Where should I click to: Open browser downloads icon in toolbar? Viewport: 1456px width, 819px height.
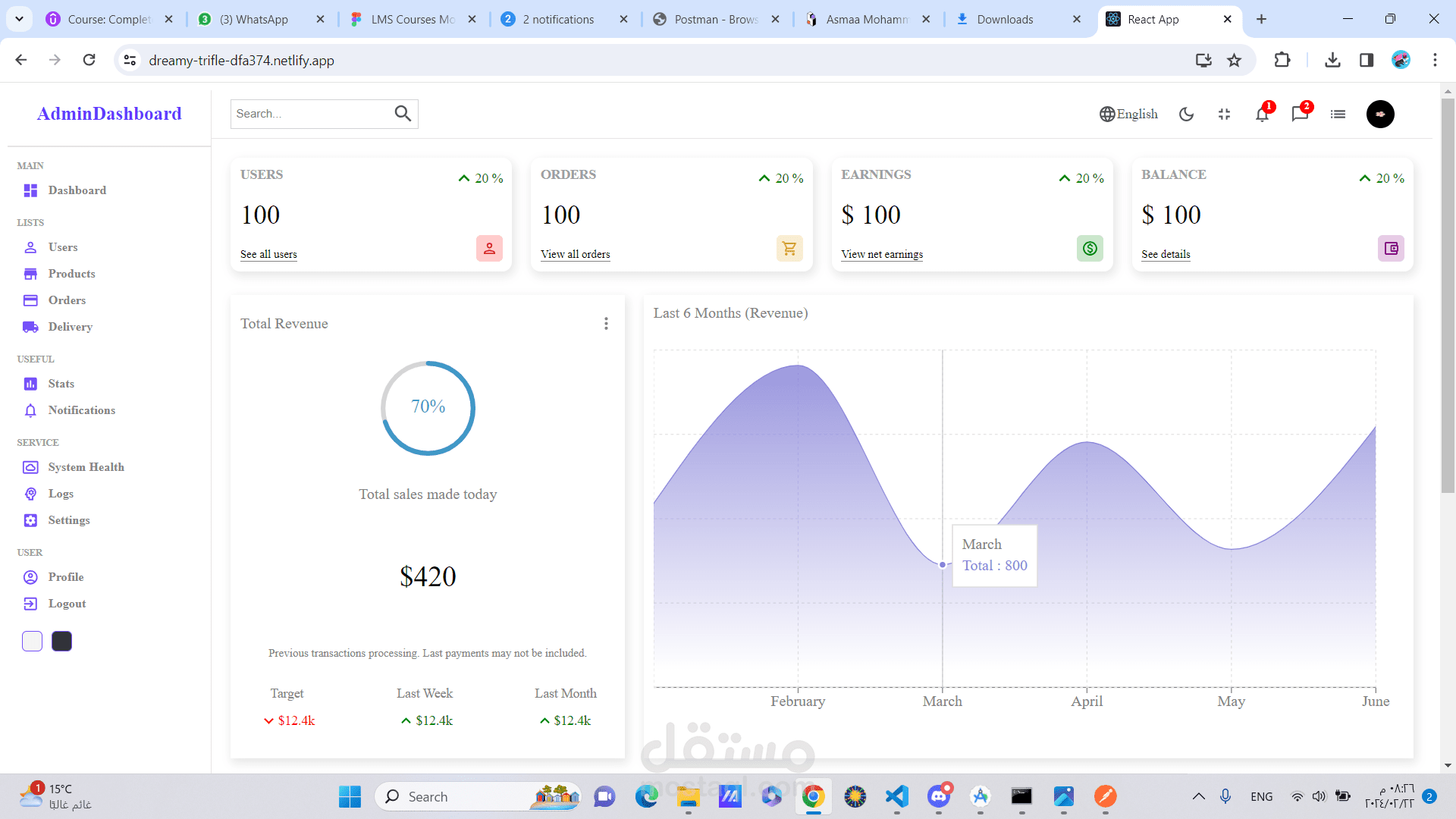1332,60
